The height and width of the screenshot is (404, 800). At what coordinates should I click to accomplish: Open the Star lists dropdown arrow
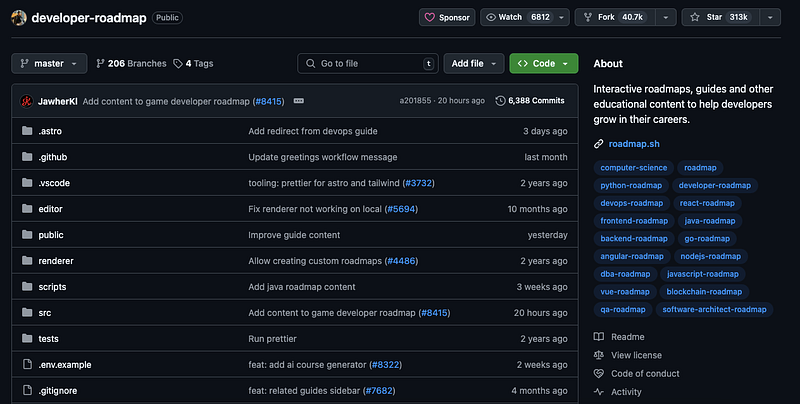pos(770,17)
